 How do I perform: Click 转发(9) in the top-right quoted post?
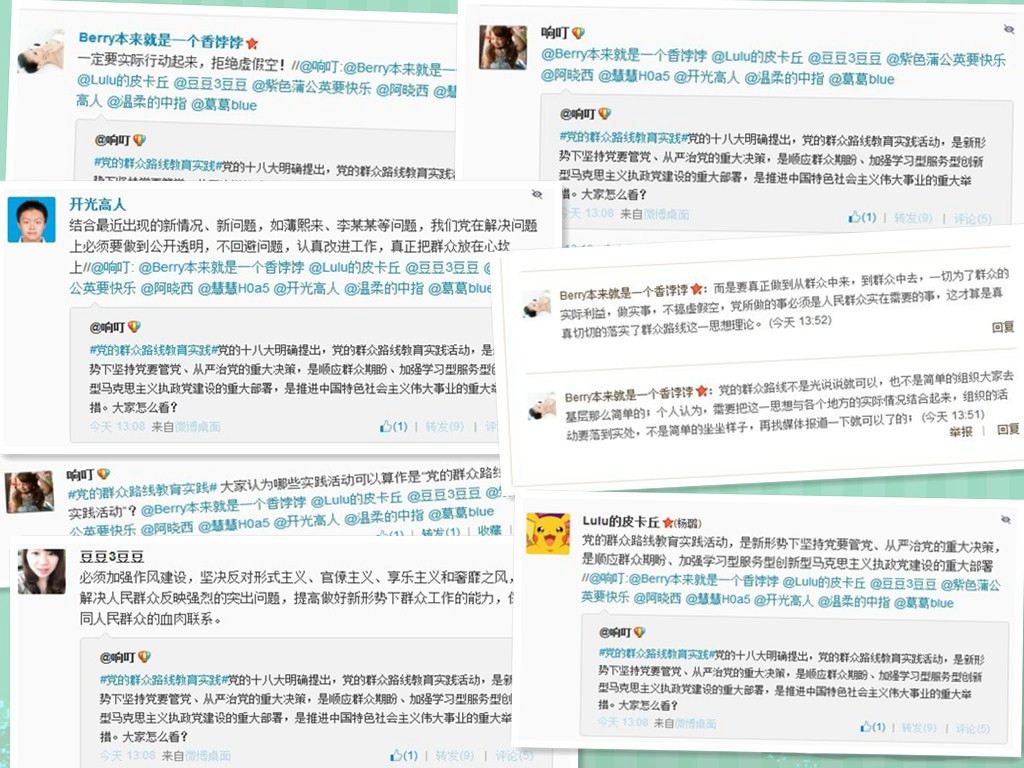pos(913,217)
